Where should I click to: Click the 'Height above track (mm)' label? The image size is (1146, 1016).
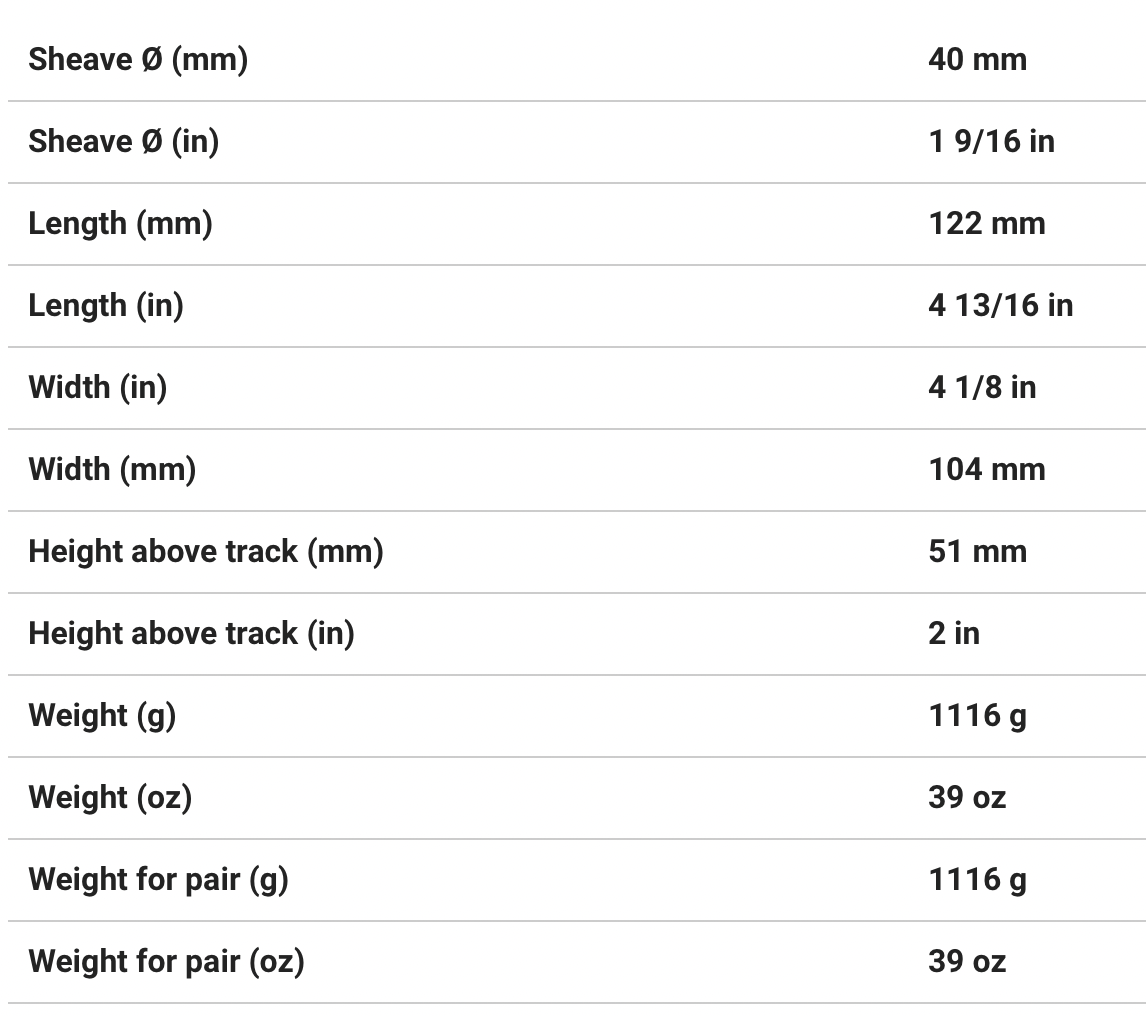206,552
